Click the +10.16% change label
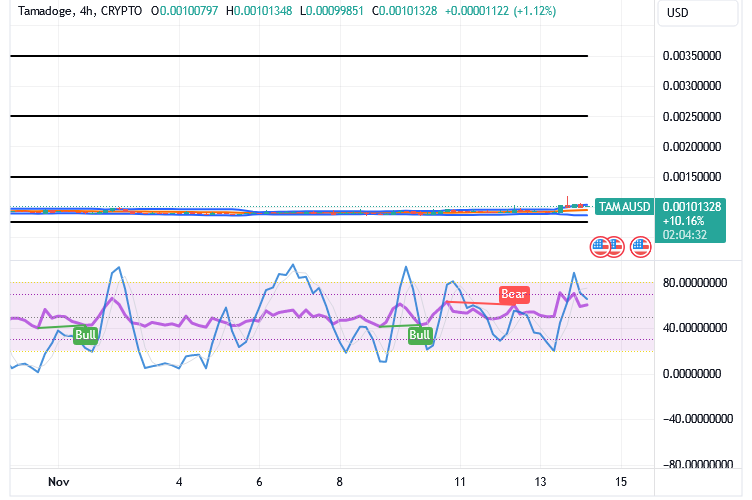 [683, 221]
